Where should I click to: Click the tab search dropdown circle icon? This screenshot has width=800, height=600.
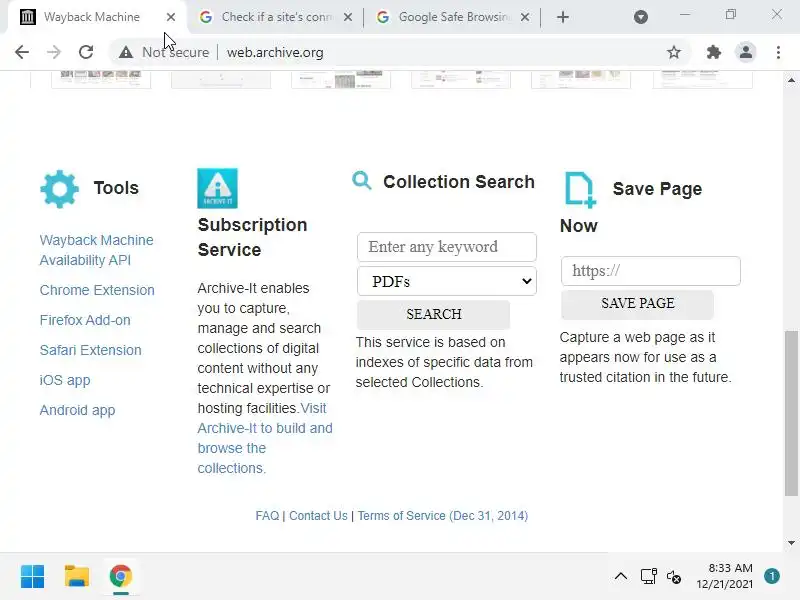[641, 17]
